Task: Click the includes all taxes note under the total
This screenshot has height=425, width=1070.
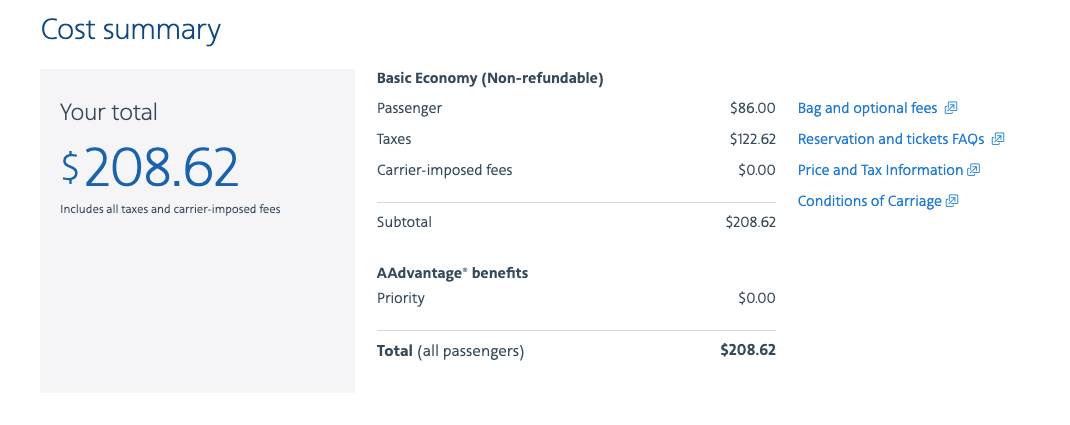Action: pos(170,210)
